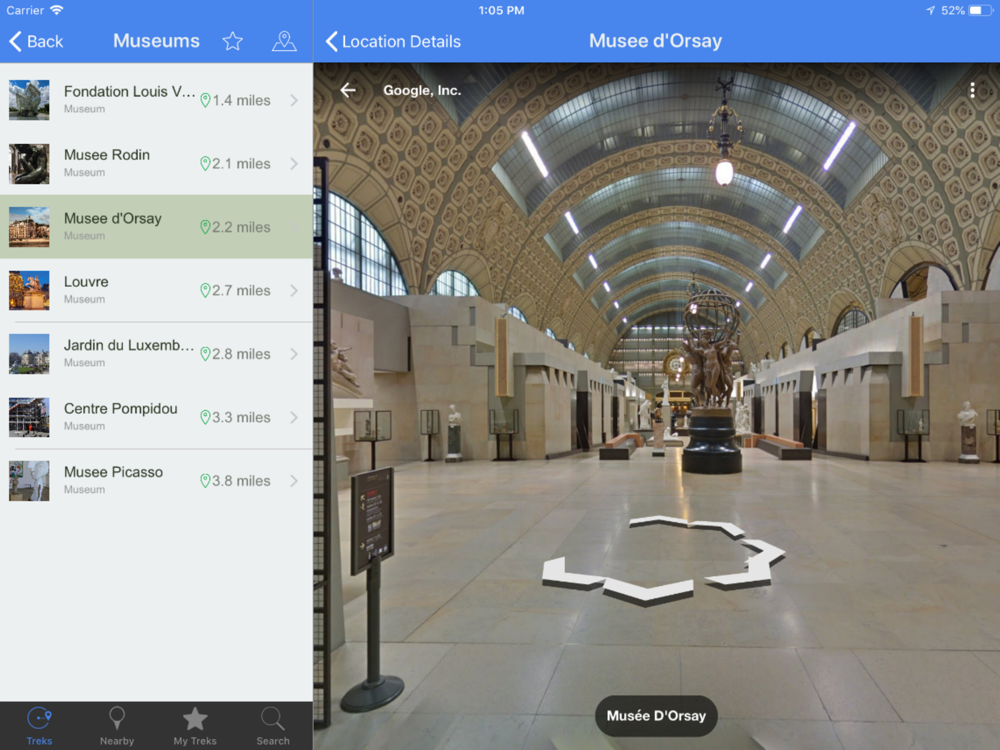Image resolution: width=1000 pixels, height=750 pixels.
Task: Expand the Jardin du Luxemb... row chevron
Action: click(x=294, y=354)
